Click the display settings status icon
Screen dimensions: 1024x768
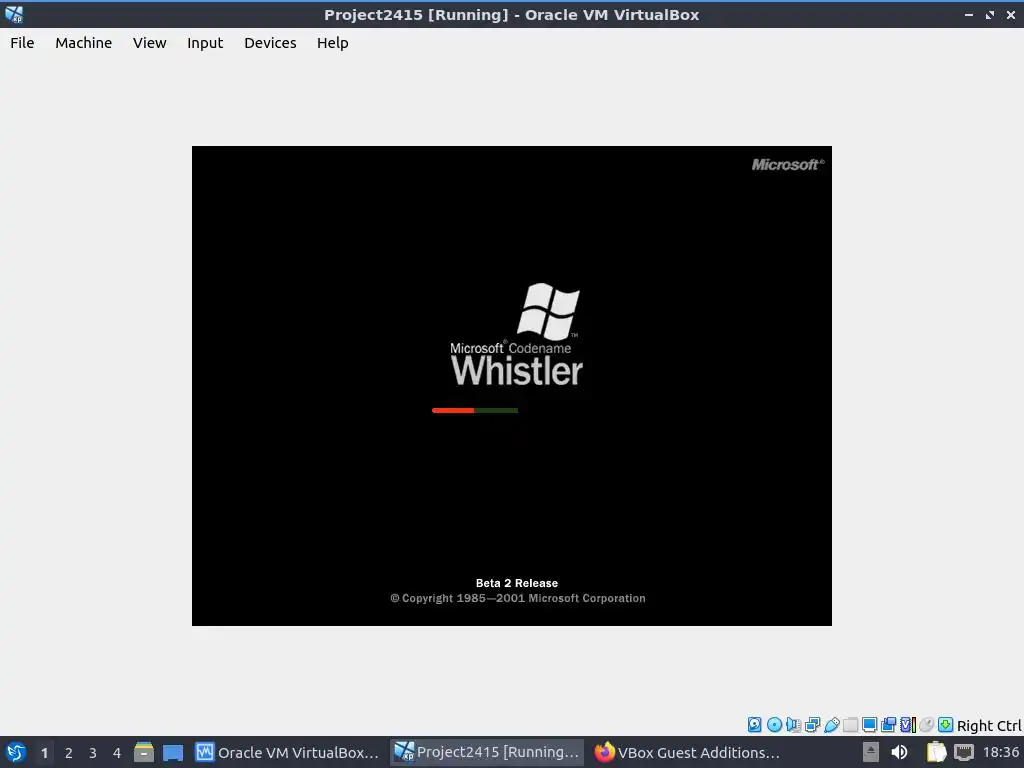click(x=869, y=724)
